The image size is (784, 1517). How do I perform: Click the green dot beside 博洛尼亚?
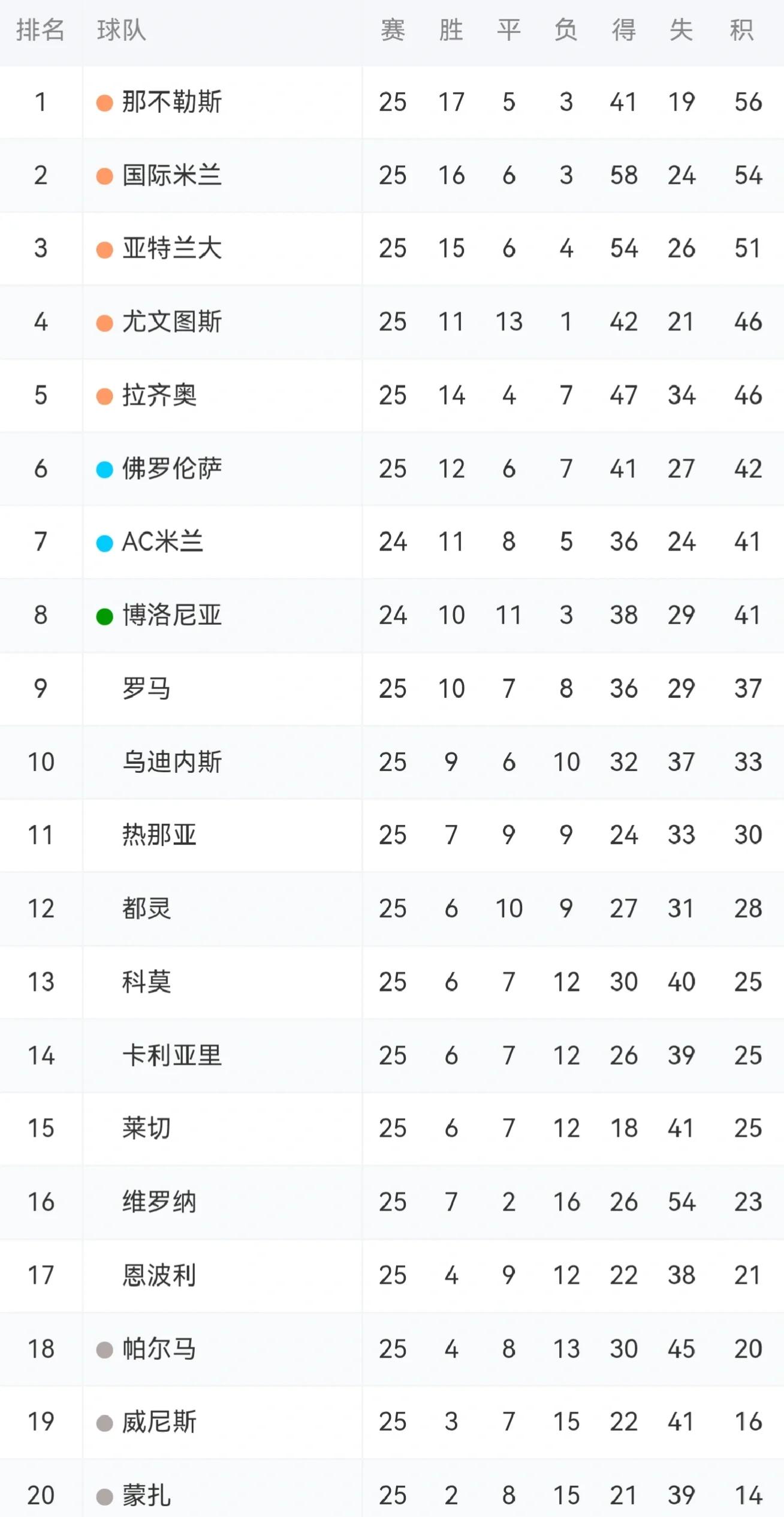(x=105, y=616)
